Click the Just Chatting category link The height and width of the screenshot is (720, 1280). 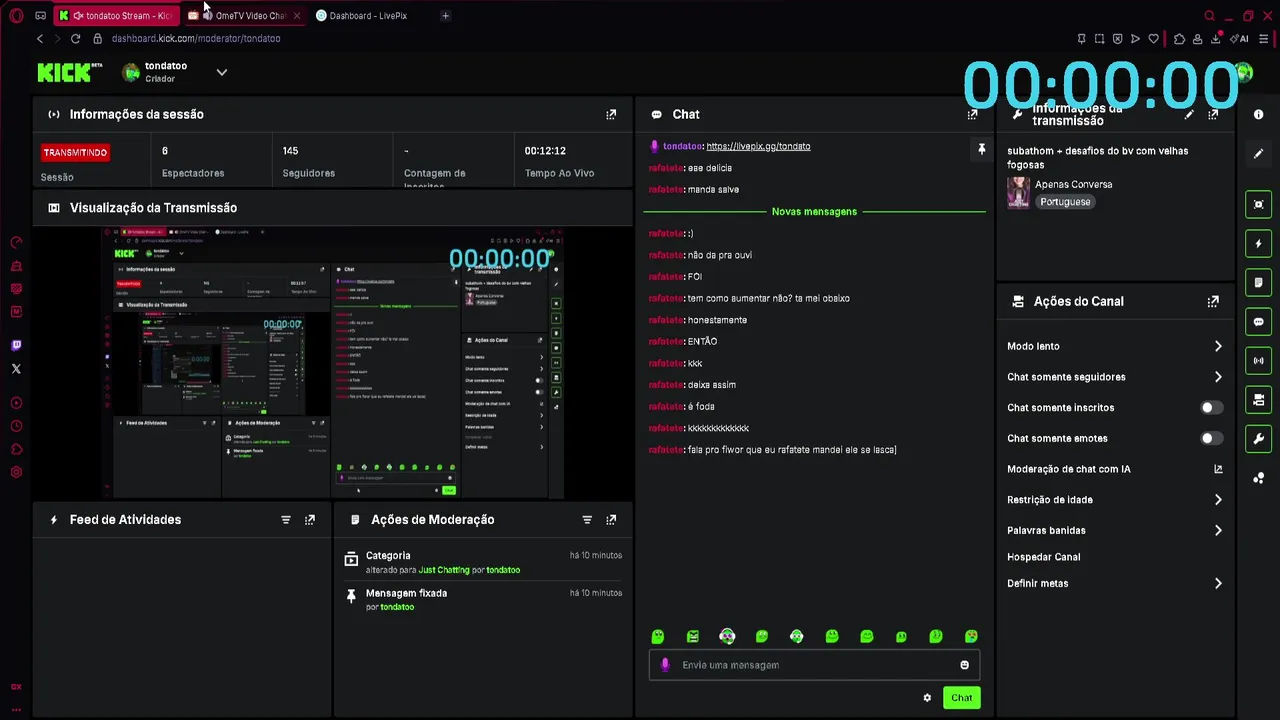pyautogui.click(x=444, y=570)
